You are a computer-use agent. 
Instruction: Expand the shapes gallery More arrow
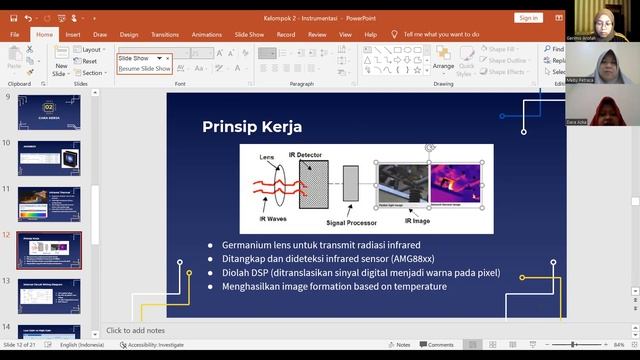point(427,70)
